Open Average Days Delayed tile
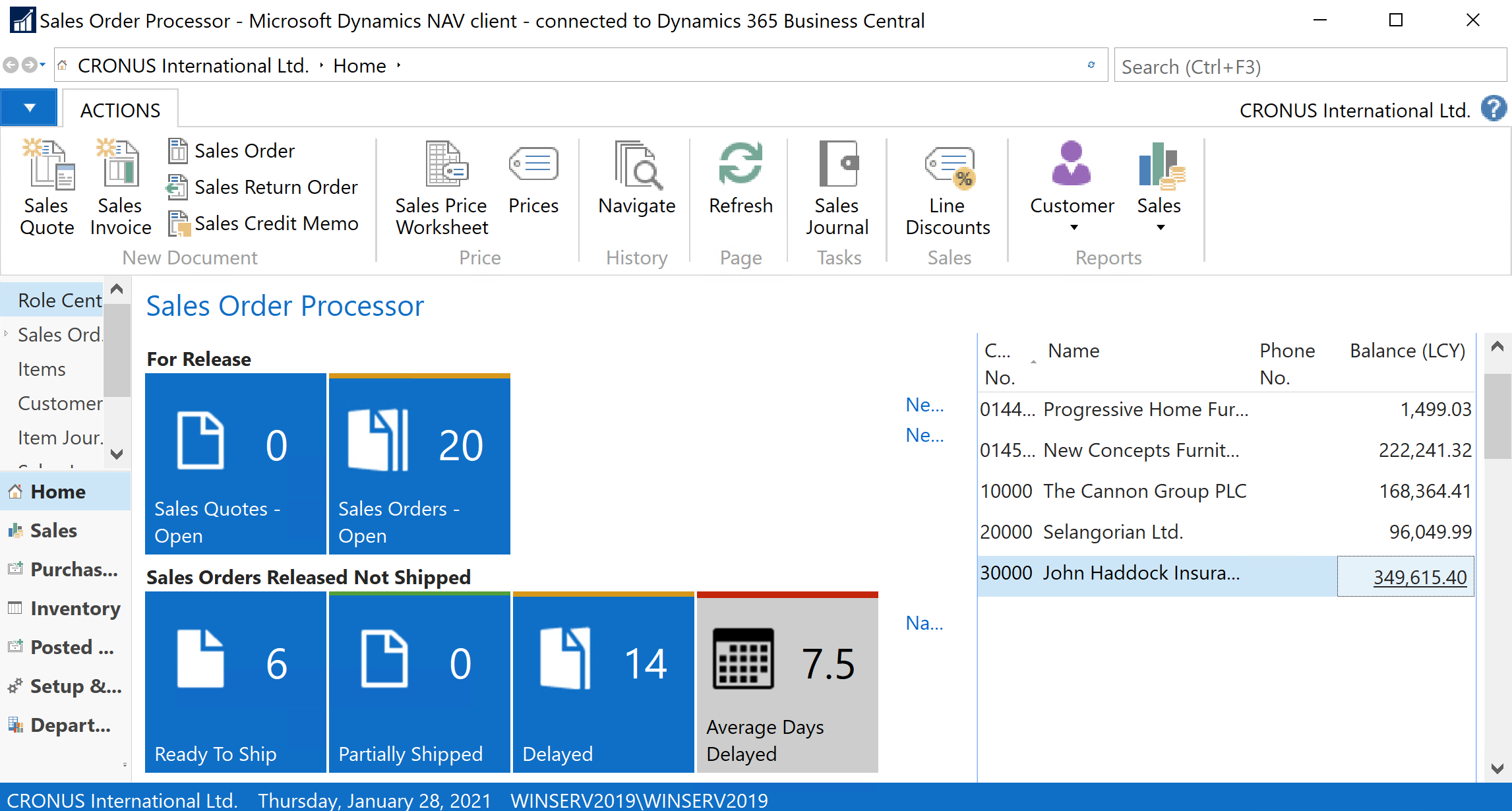Screen dimensions: 1512x811 (x=787, y=682)
